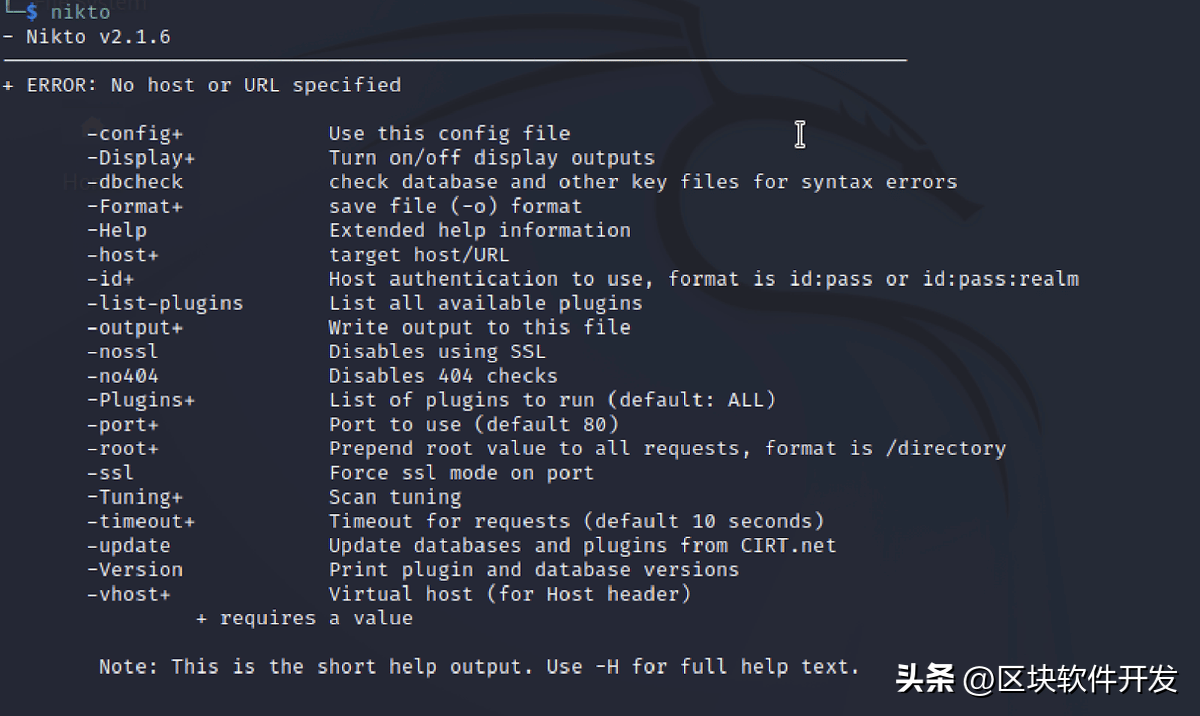Screen dimensions: 1200x716
Task: Select the -Display+ option text
Action: click(141, 158)
